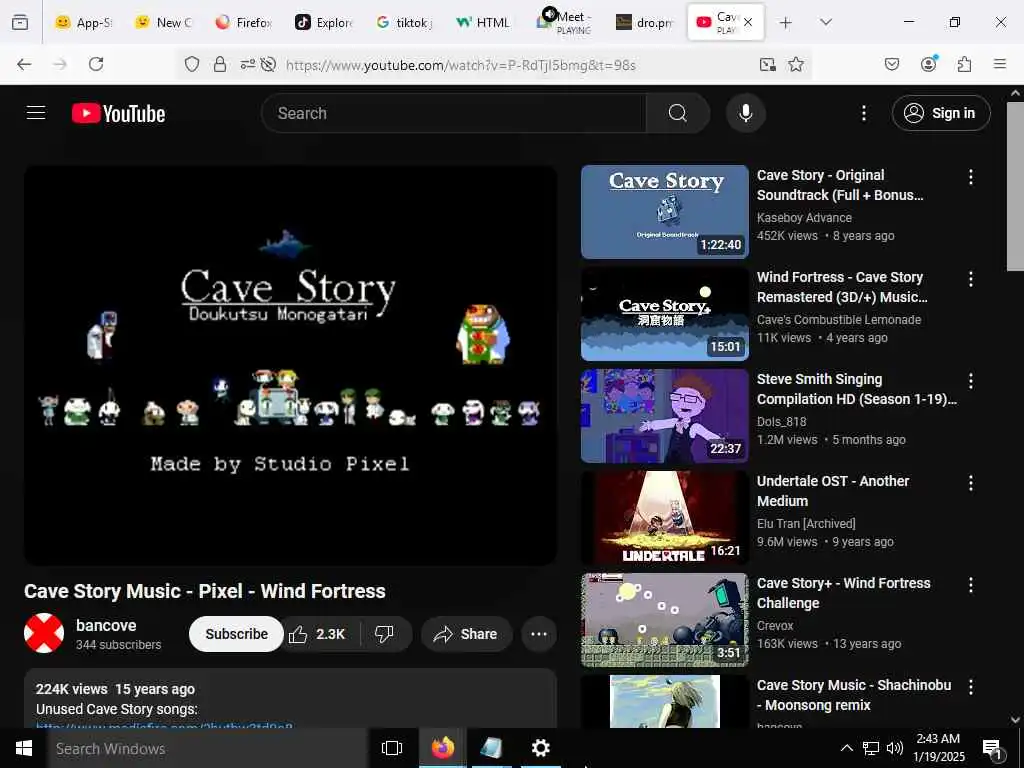Open options for Wind Fortress Remastered video
This screenshot has width=1024, height=768.
pyautogui.click(x=970, y=279)
